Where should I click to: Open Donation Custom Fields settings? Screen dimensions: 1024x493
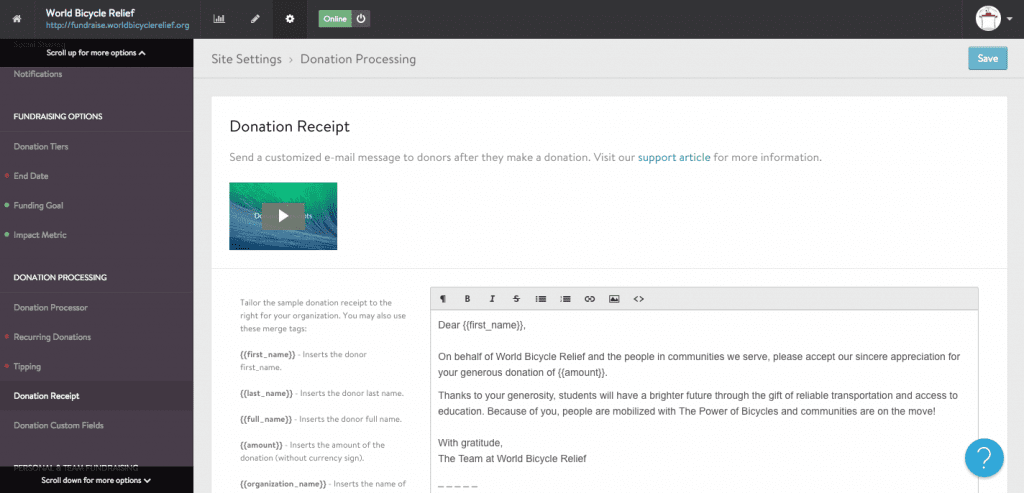pyautogui.click(x=59, y=425)
